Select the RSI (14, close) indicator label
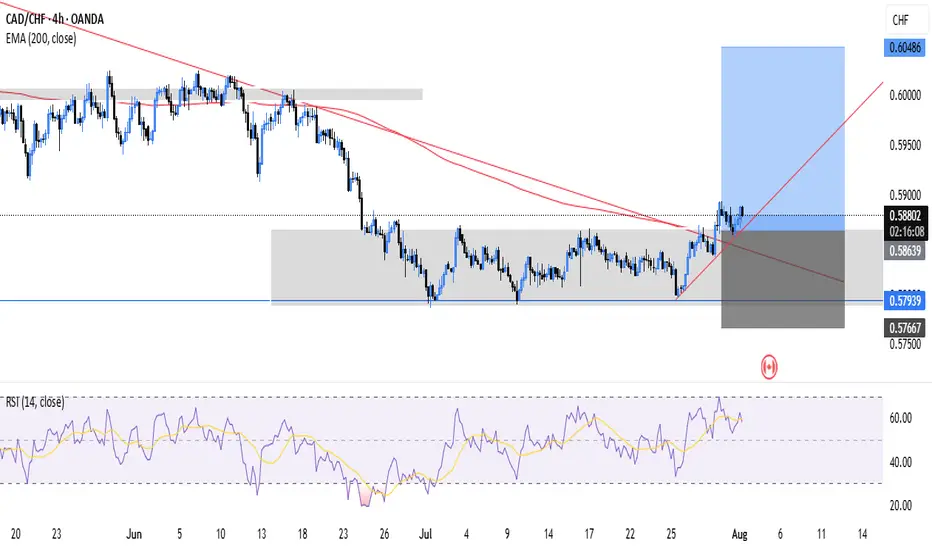 35,403
